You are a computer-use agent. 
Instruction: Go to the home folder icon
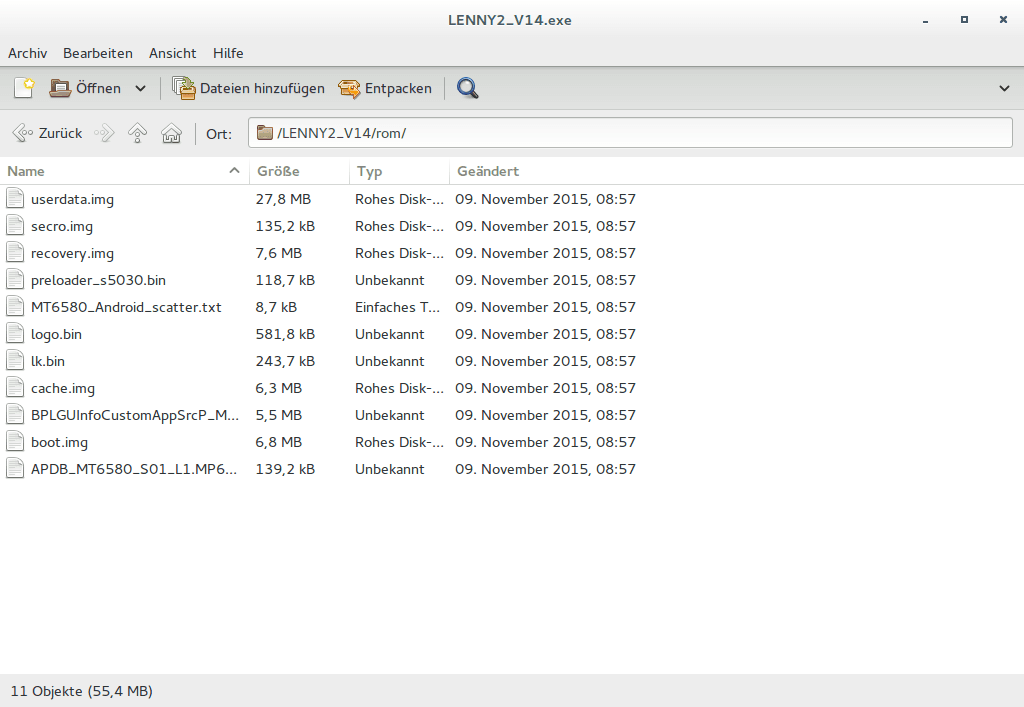pyautogui.click(x=172, y=133)
